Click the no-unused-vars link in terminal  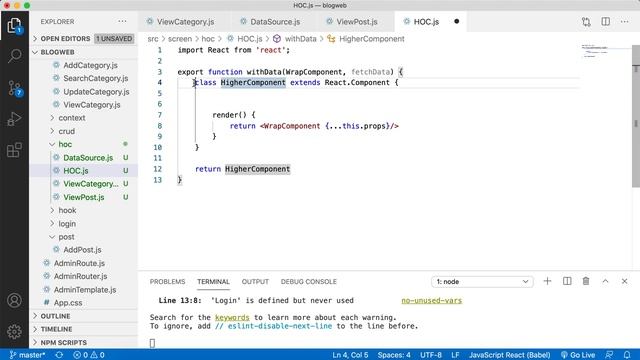(x=431, y=300)
